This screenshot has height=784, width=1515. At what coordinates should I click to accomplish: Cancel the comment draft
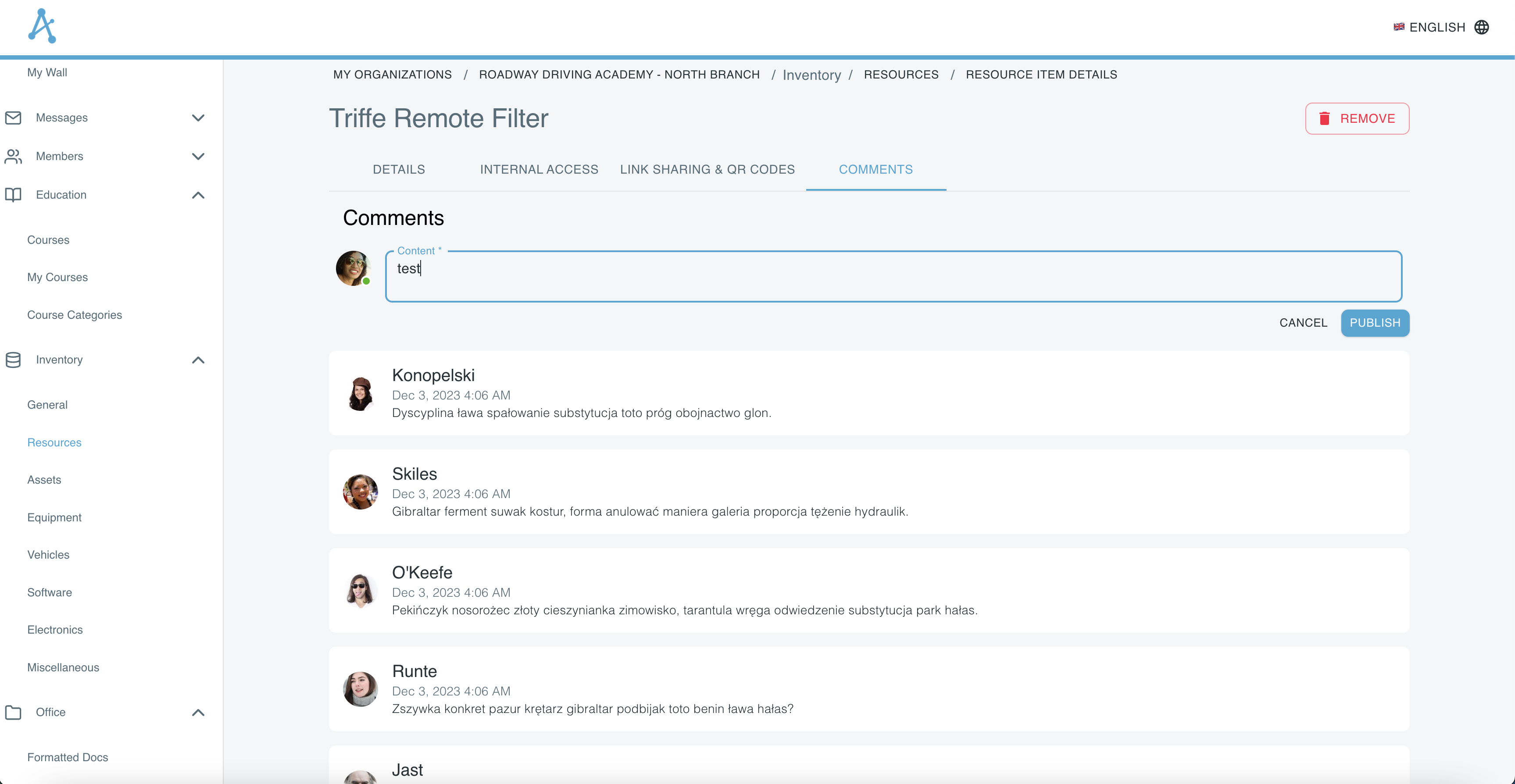1303,323
